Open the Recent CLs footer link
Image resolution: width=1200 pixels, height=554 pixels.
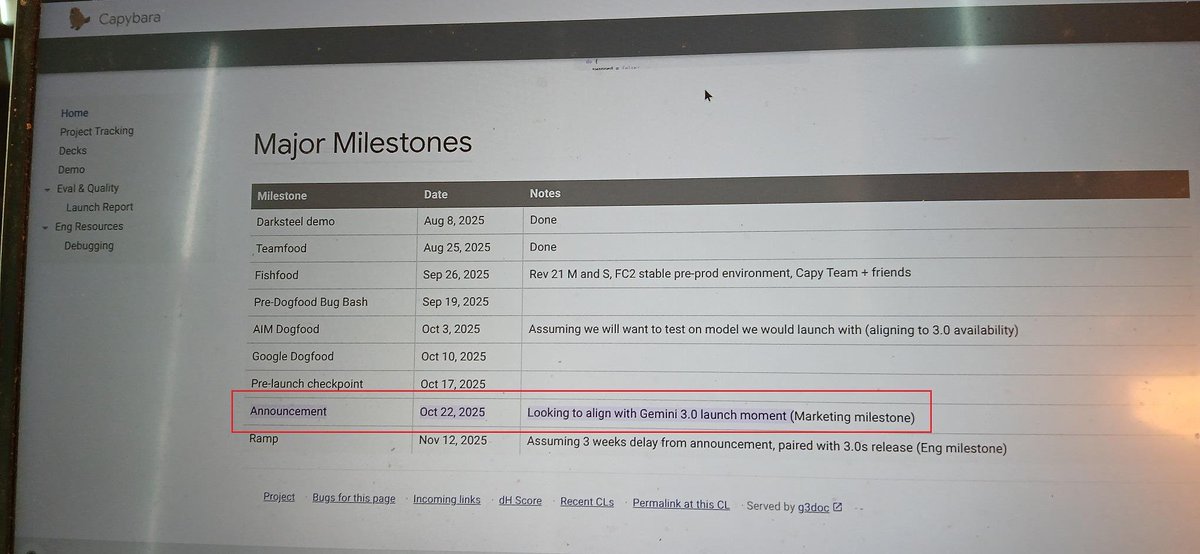[x=587, y=502]
